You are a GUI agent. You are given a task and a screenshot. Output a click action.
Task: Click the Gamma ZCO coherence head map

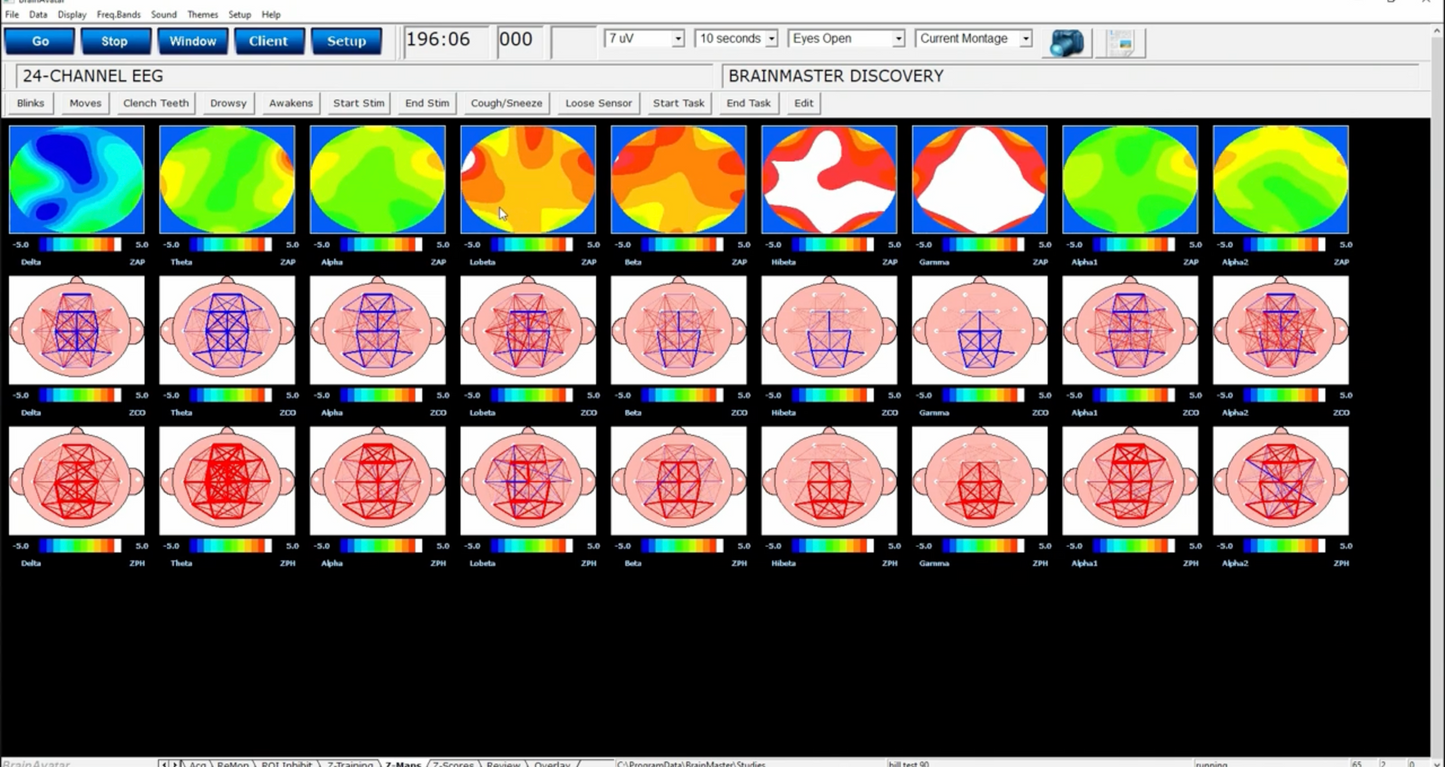(x=980, y=330)
